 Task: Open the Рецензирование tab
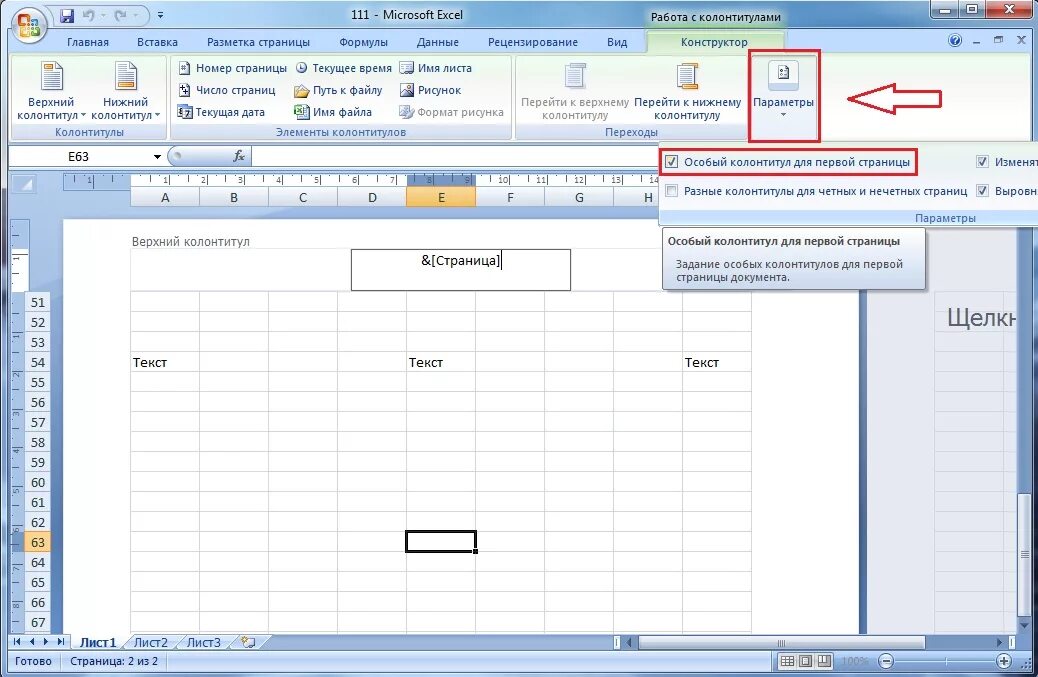(533, 42)
